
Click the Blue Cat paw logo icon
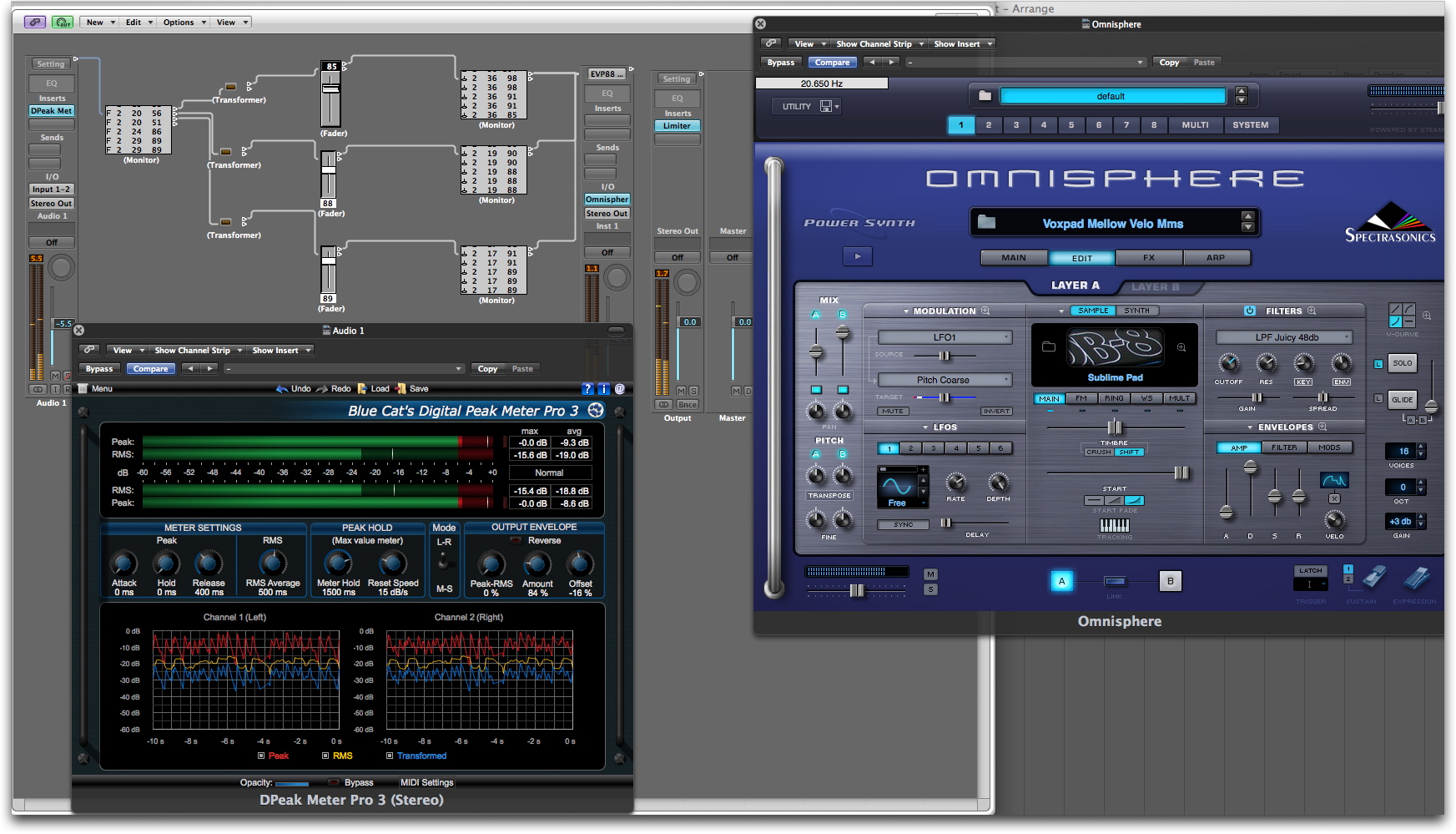point(596,410)
